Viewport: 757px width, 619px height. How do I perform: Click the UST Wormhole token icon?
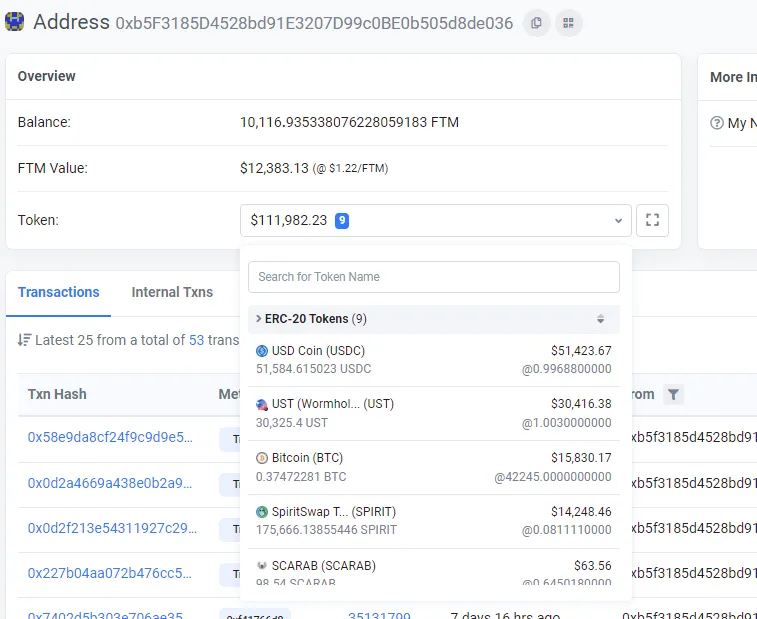click(262, 404)
